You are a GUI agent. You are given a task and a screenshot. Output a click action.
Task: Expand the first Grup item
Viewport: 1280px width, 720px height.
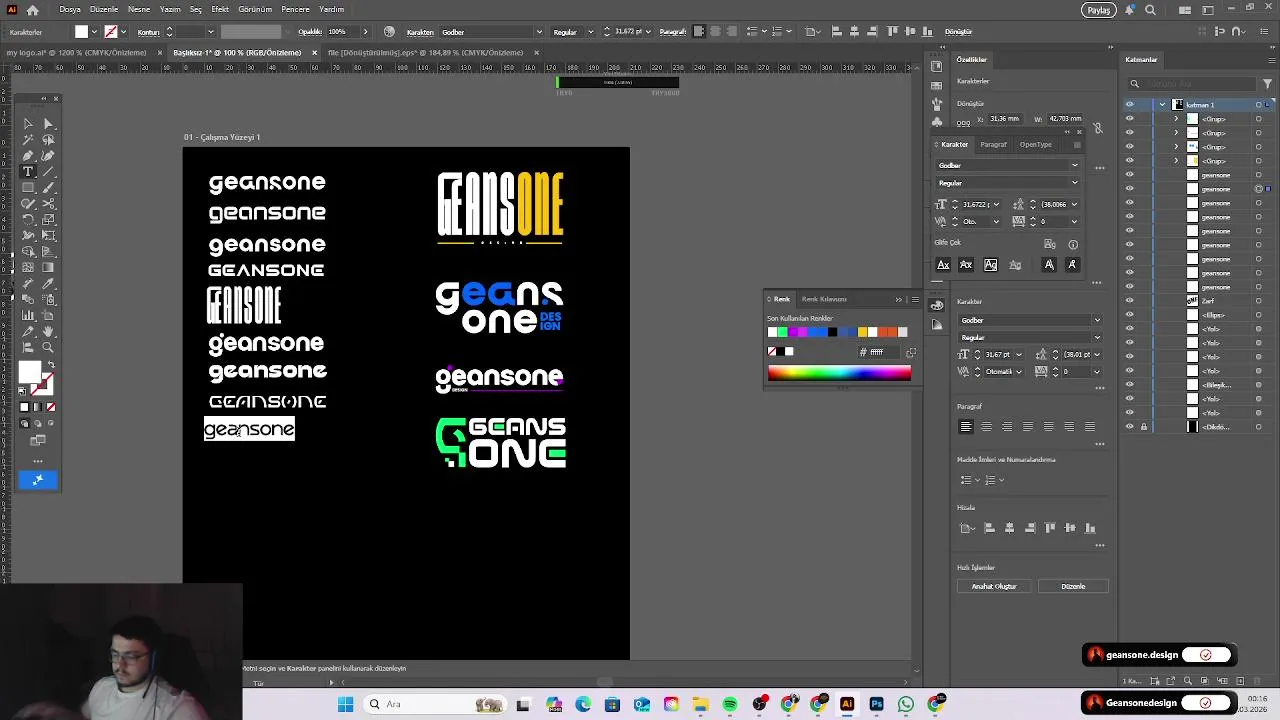[x=1176, y=119]
